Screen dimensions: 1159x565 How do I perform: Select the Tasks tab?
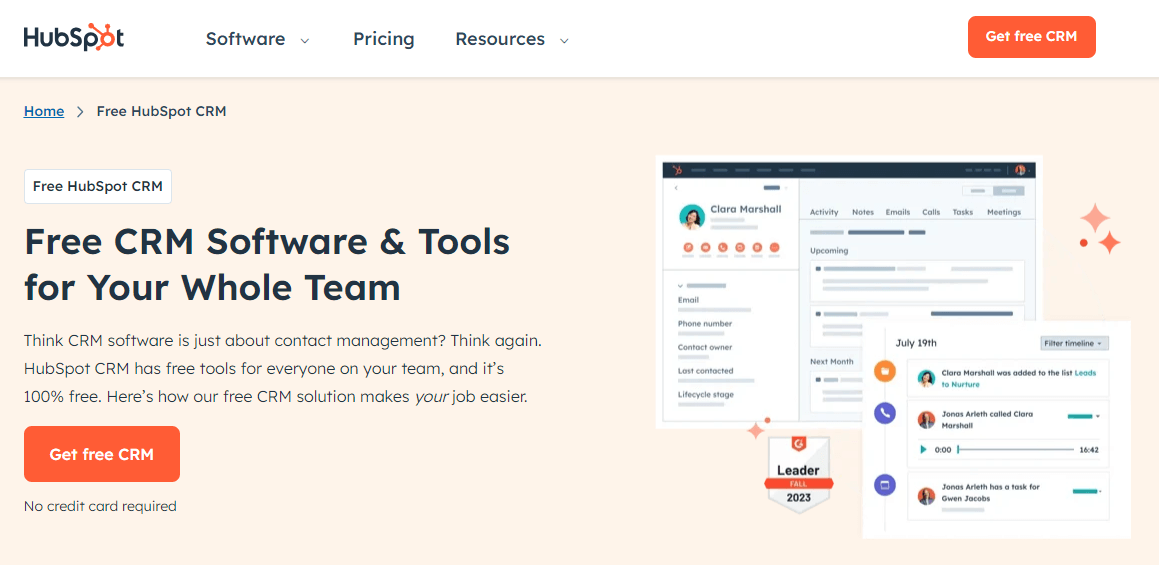[x=962, y=212]
